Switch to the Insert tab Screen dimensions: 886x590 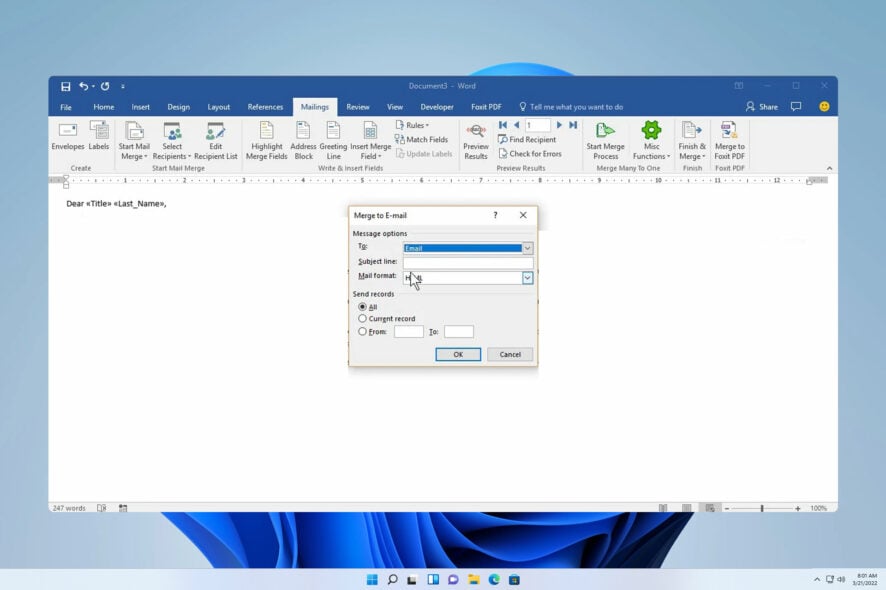point(141,107)
